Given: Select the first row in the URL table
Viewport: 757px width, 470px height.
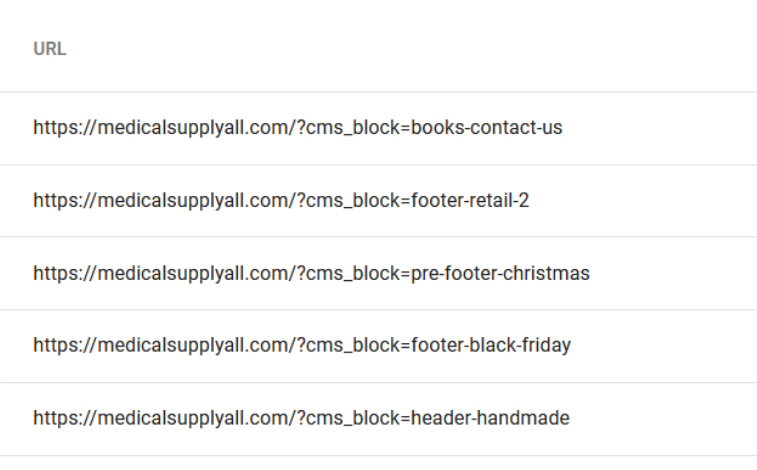Looking at the screenshot, I should (378, 128).
